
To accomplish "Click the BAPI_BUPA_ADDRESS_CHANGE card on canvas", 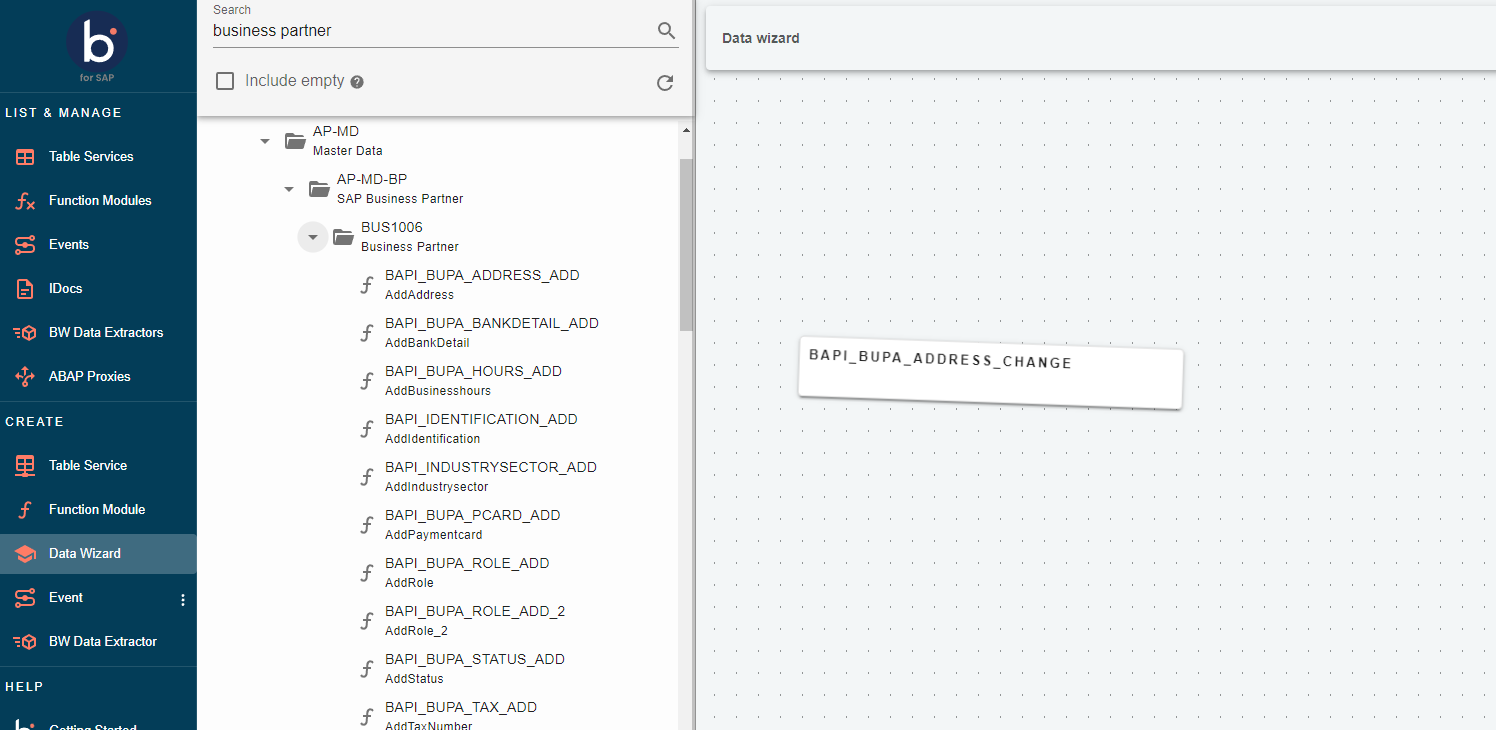I will (x=990, y=378).
